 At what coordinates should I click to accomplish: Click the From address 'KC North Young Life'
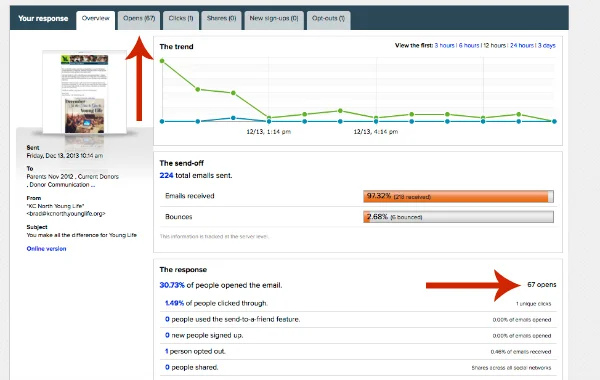(x=66, y=210)
